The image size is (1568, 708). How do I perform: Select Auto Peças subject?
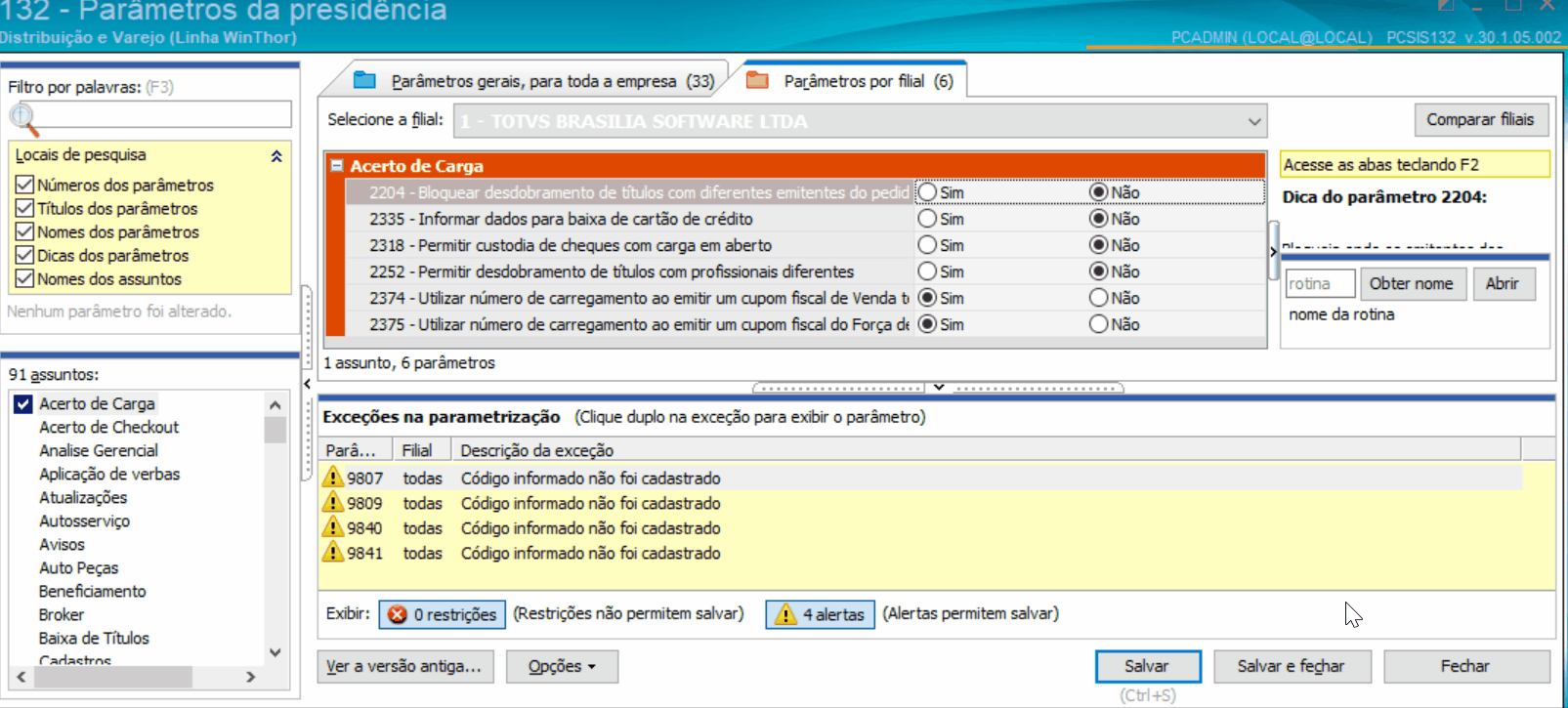click(x=78, y=567)
